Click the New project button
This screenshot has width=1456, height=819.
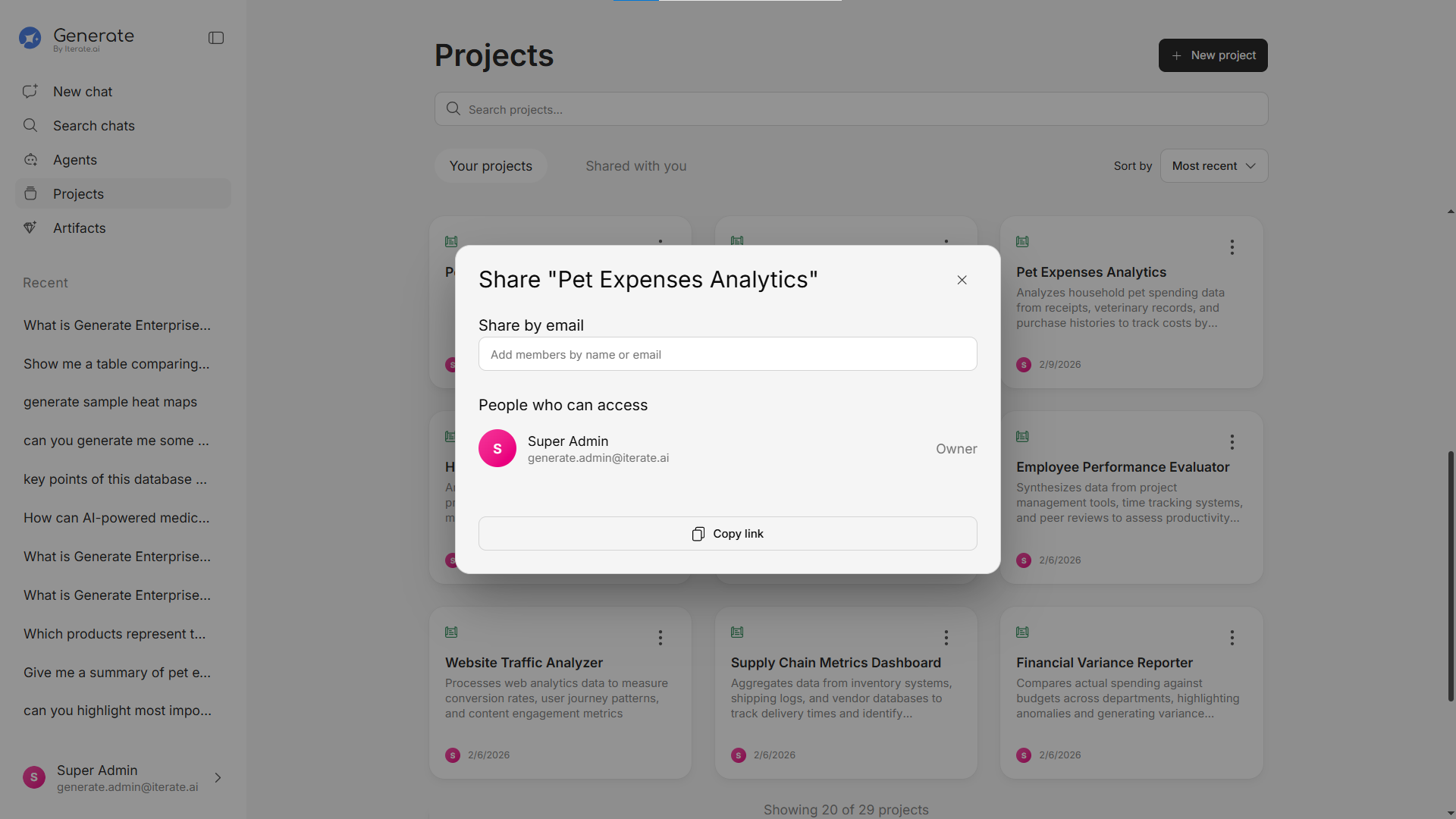(x=1213, y=55)
